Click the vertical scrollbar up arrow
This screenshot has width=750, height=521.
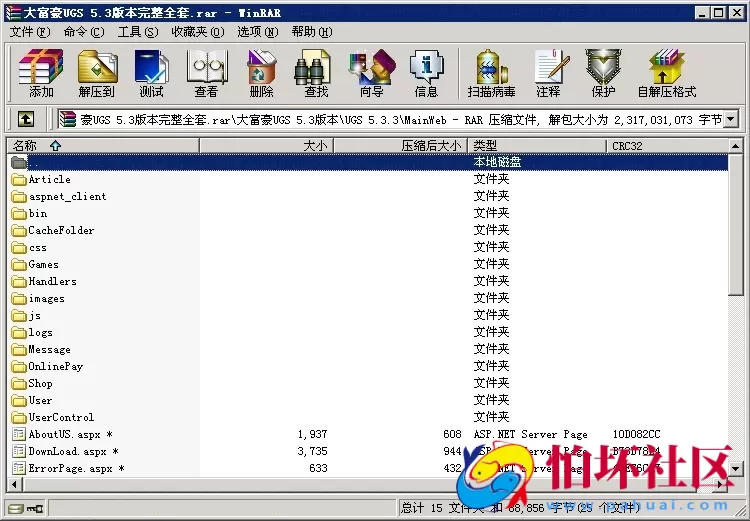click(736, 145)
